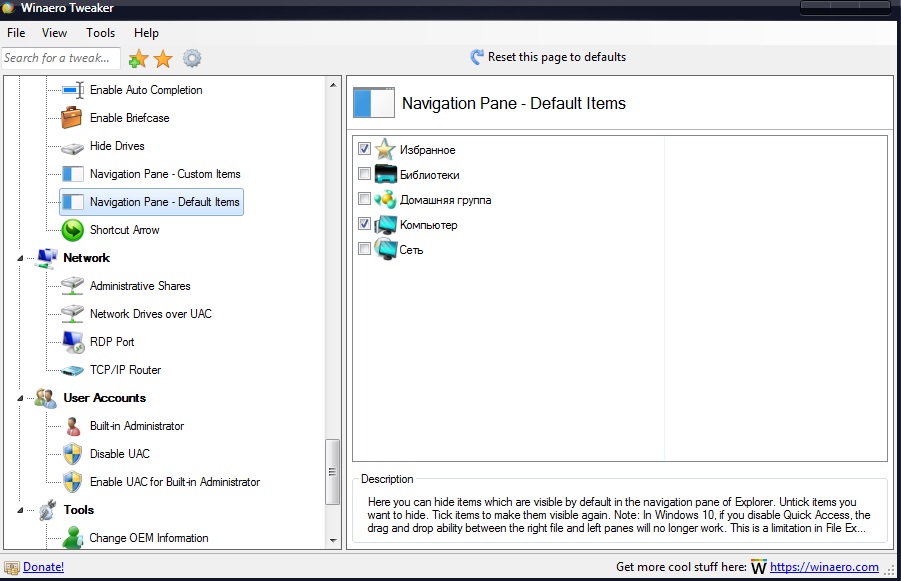Select Administrative Shares tree item
Image resolution: width=901 pixels, height=581 pixels.
(140, 286)
